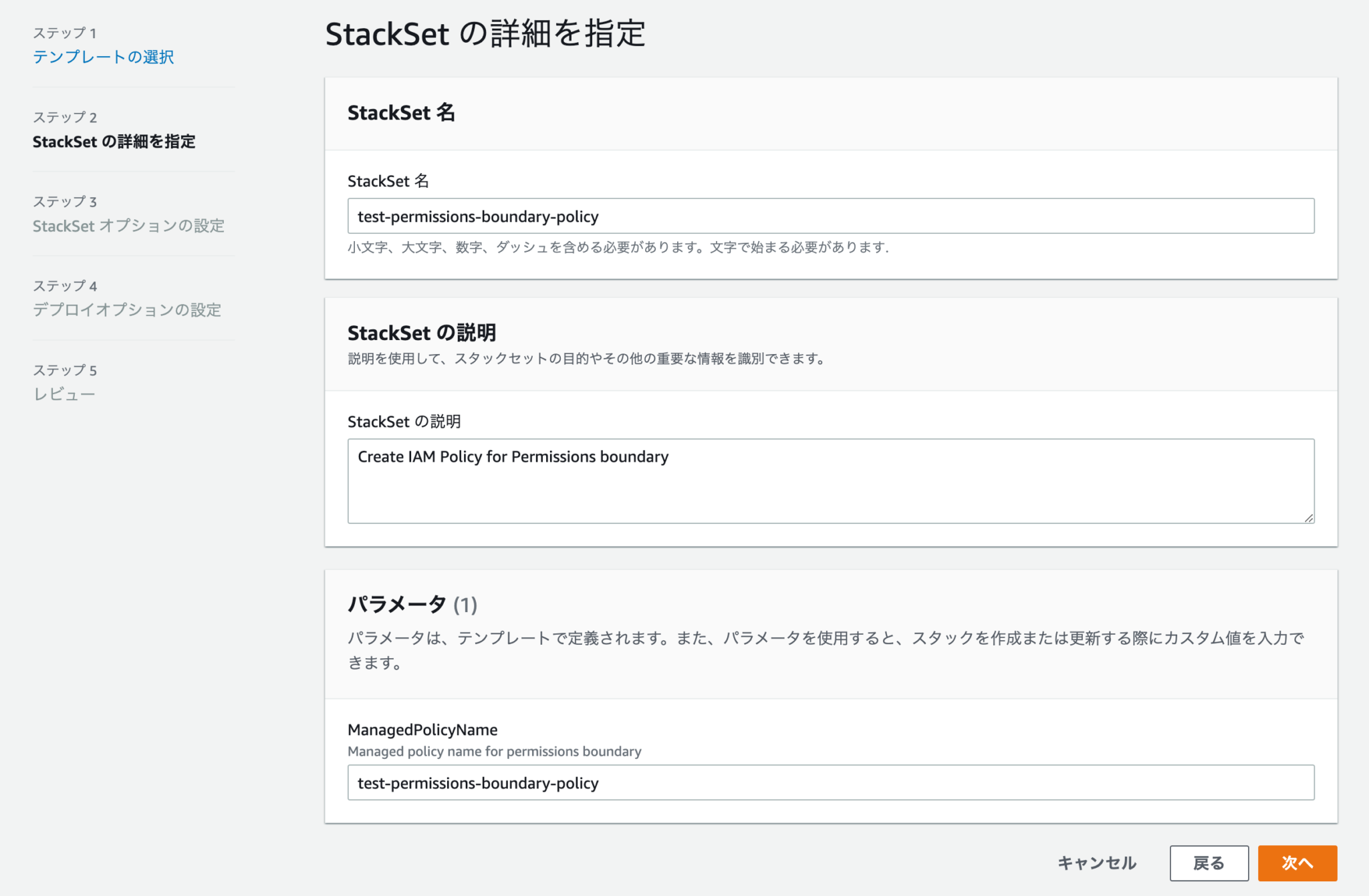Navigate back to テンプレートの選択 step link
This screenshot has height=896, width=1369.
(x=103, y=57)
